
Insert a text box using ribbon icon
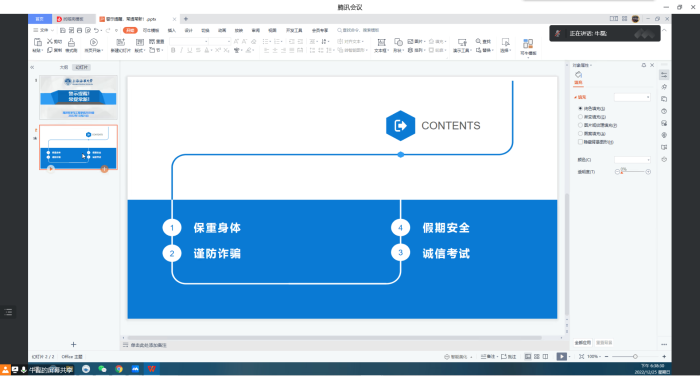pyautogui.click(x=381, y=42)
